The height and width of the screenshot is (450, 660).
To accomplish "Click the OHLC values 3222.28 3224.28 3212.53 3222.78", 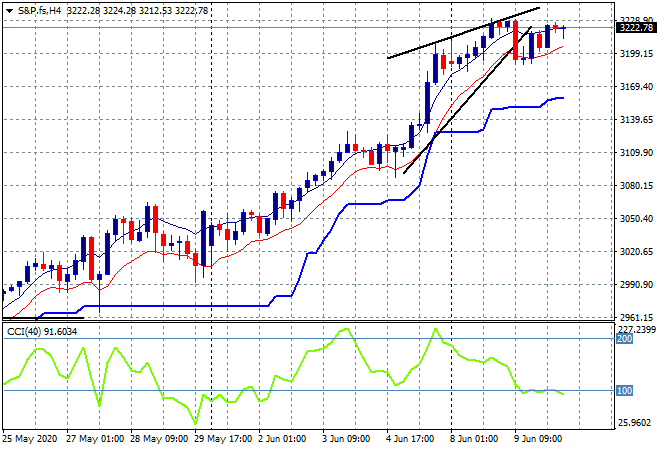I will (x=137, y=11).
